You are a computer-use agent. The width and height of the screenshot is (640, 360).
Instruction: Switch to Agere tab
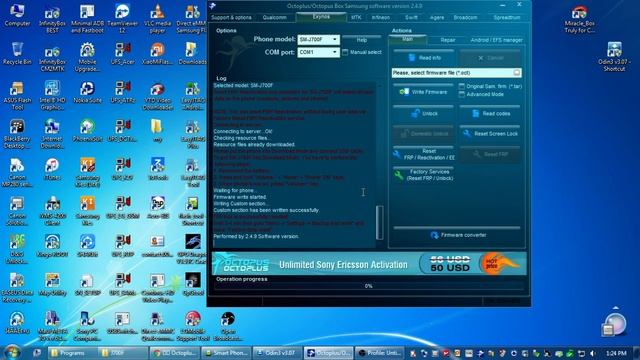click(x=437, y=18)
